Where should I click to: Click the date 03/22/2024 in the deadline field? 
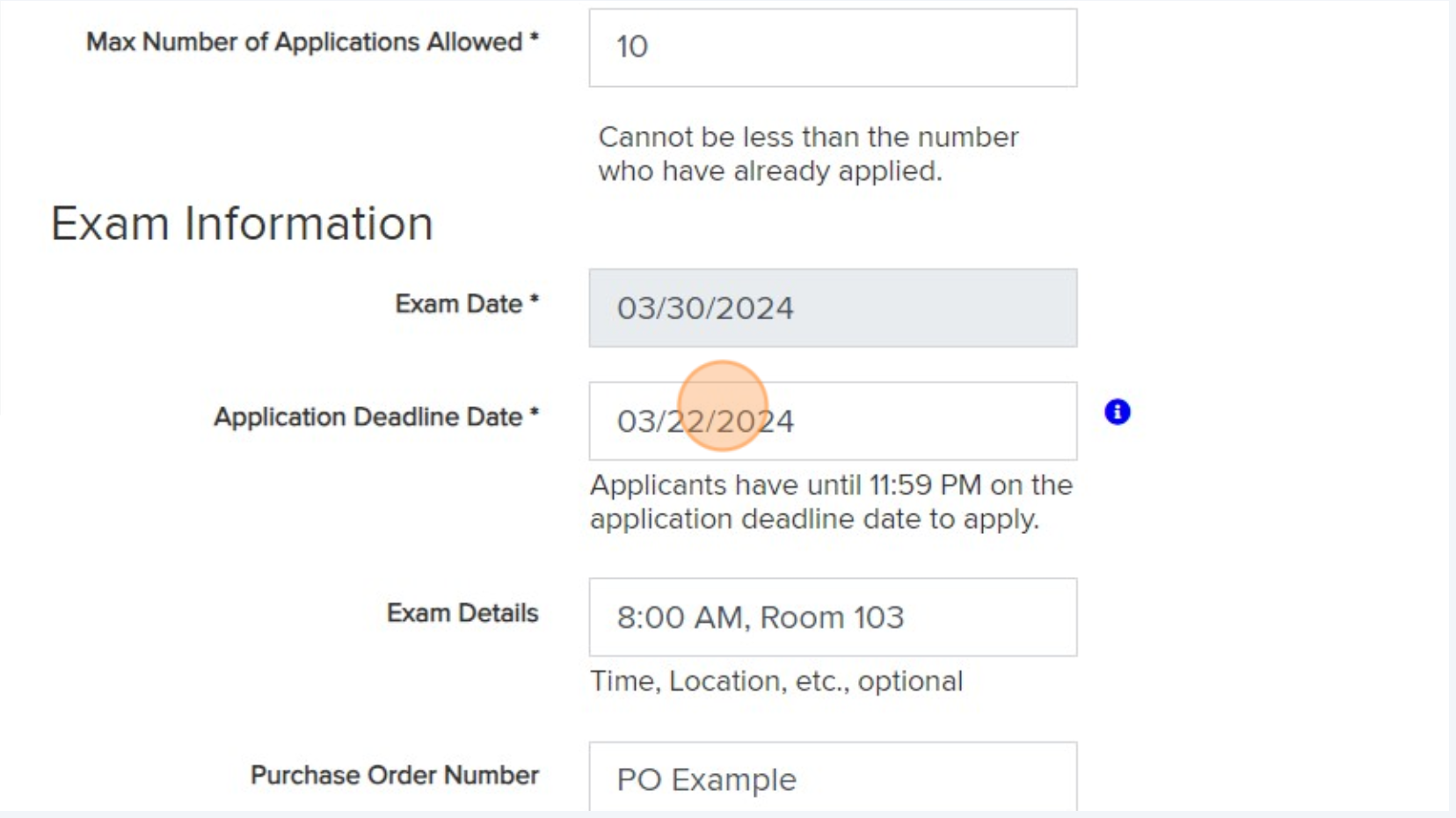(x=706, y=420)
